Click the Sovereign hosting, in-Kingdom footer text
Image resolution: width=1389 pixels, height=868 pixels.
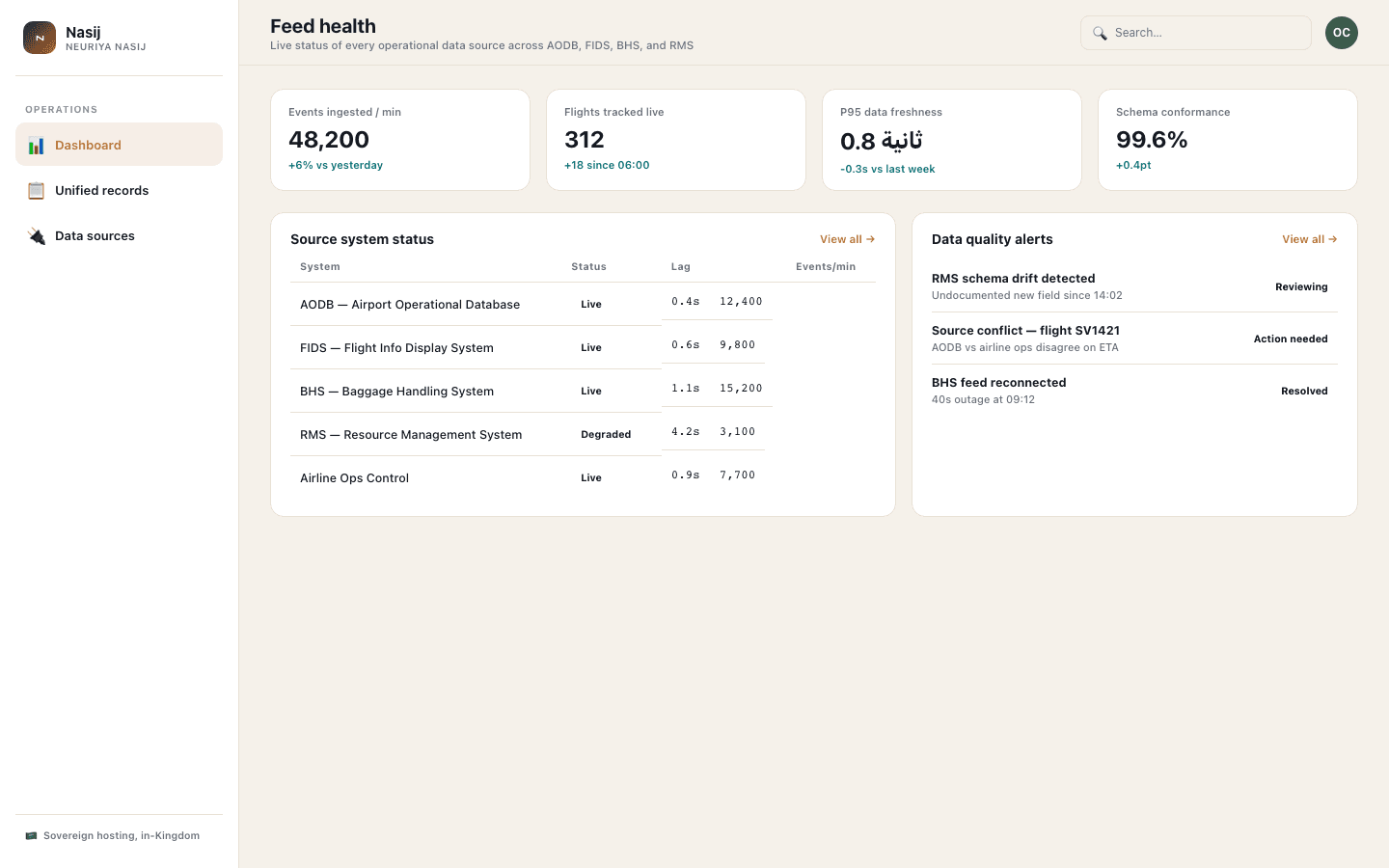tap(122, 836)
